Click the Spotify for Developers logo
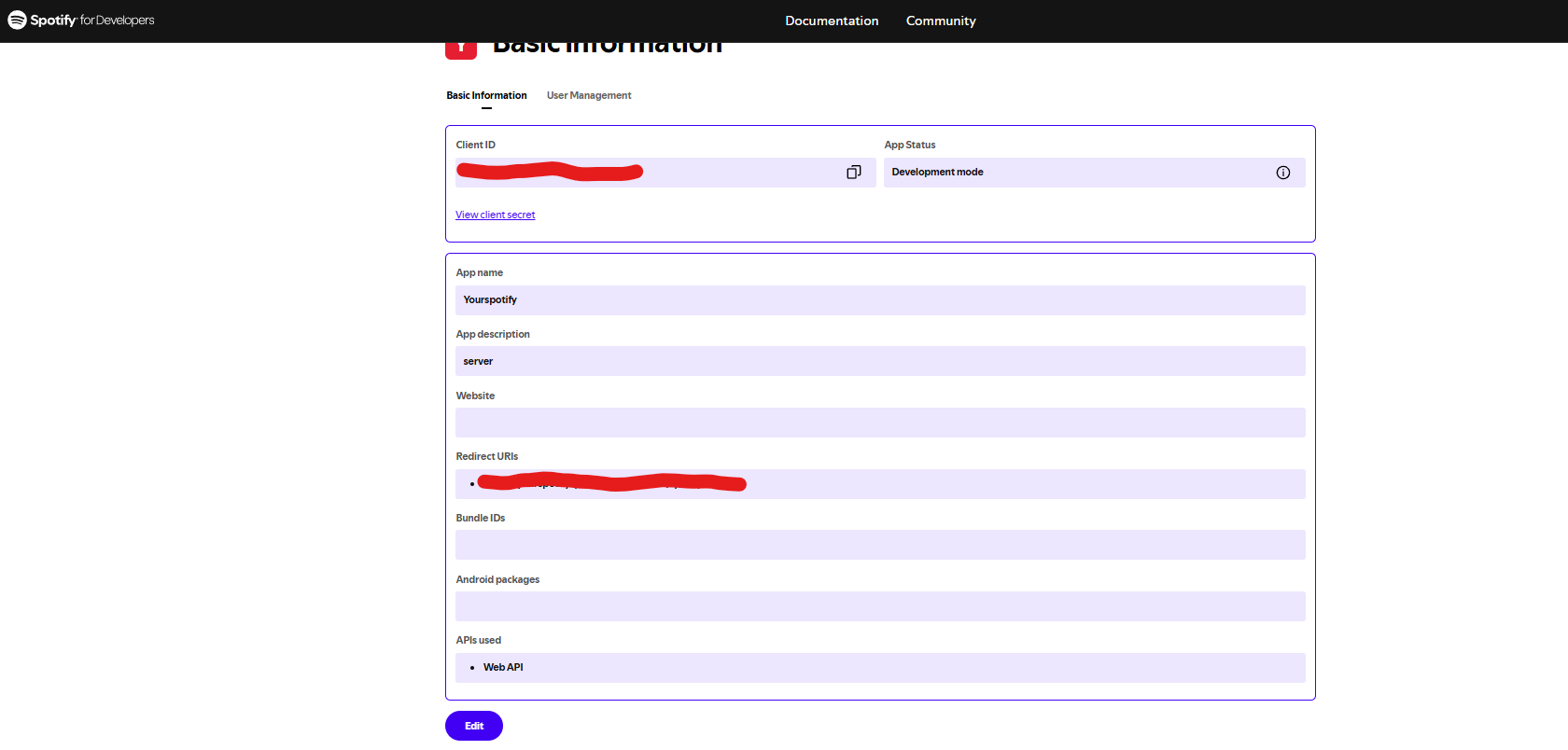 click(81, 21)
